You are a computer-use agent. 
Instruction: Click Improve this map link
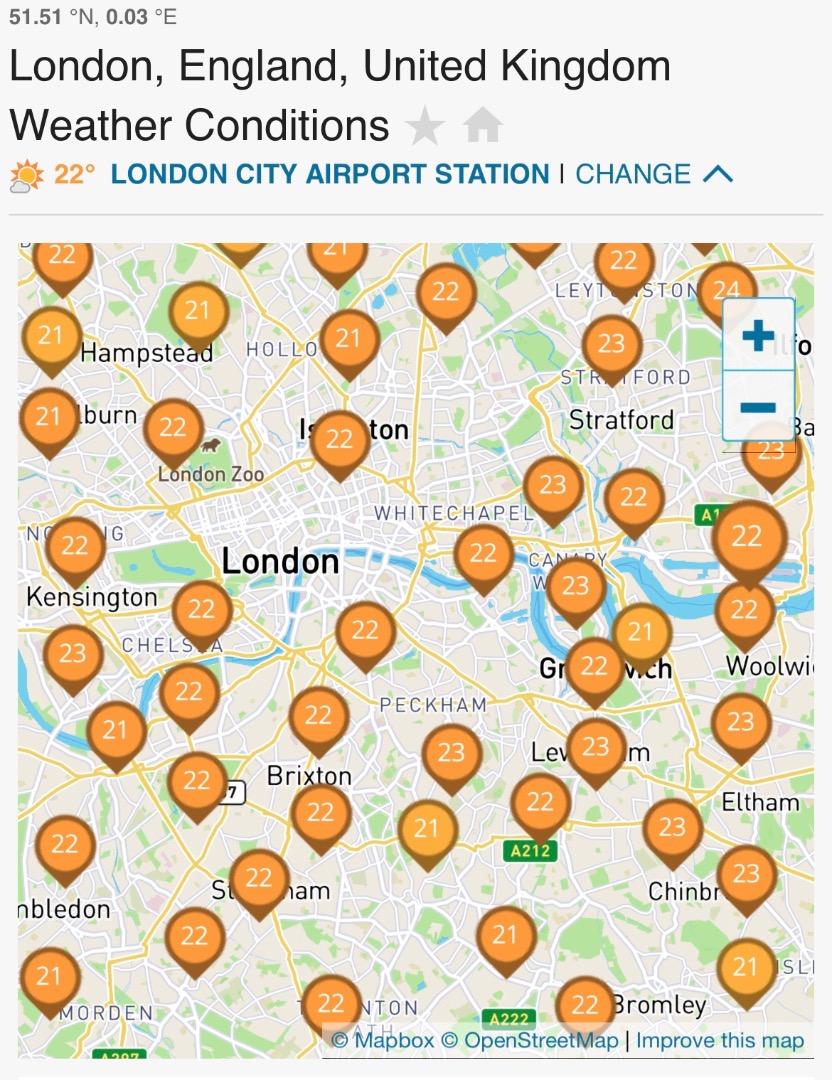click(x=720, y=1040)
